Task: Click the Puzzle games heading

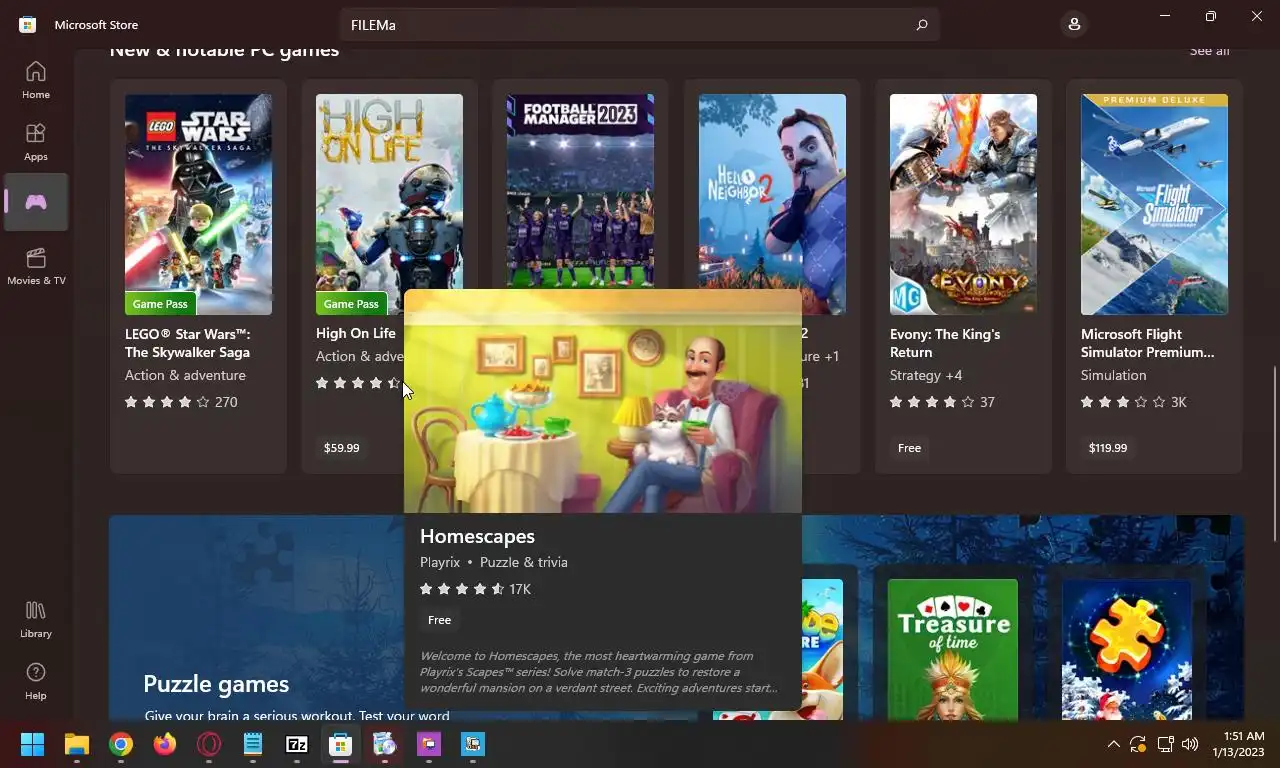Action: coord(216,684)
